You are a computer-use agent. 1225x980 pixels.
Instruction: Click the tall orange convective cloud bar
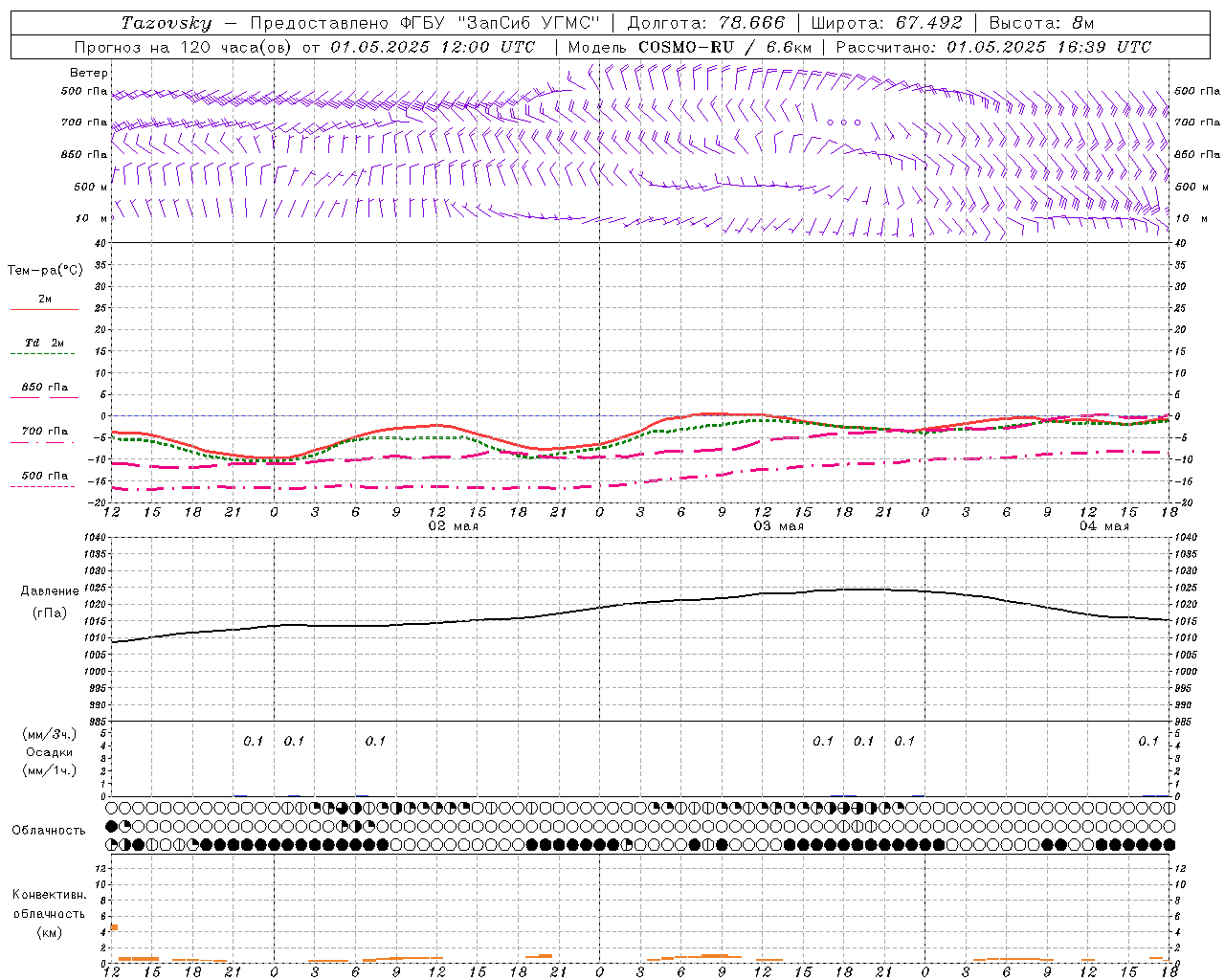click(x=114, y=926)
